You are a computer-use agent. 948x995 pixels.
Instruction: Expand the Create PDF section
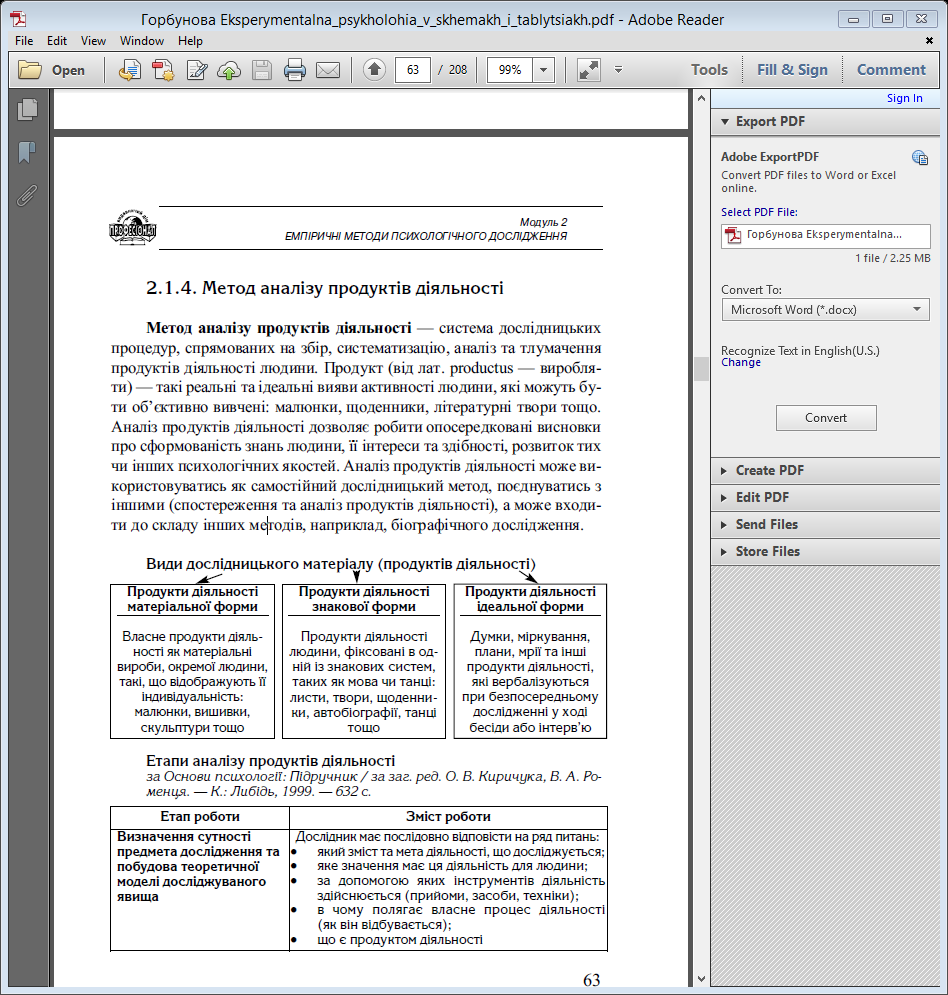(769, 470)
